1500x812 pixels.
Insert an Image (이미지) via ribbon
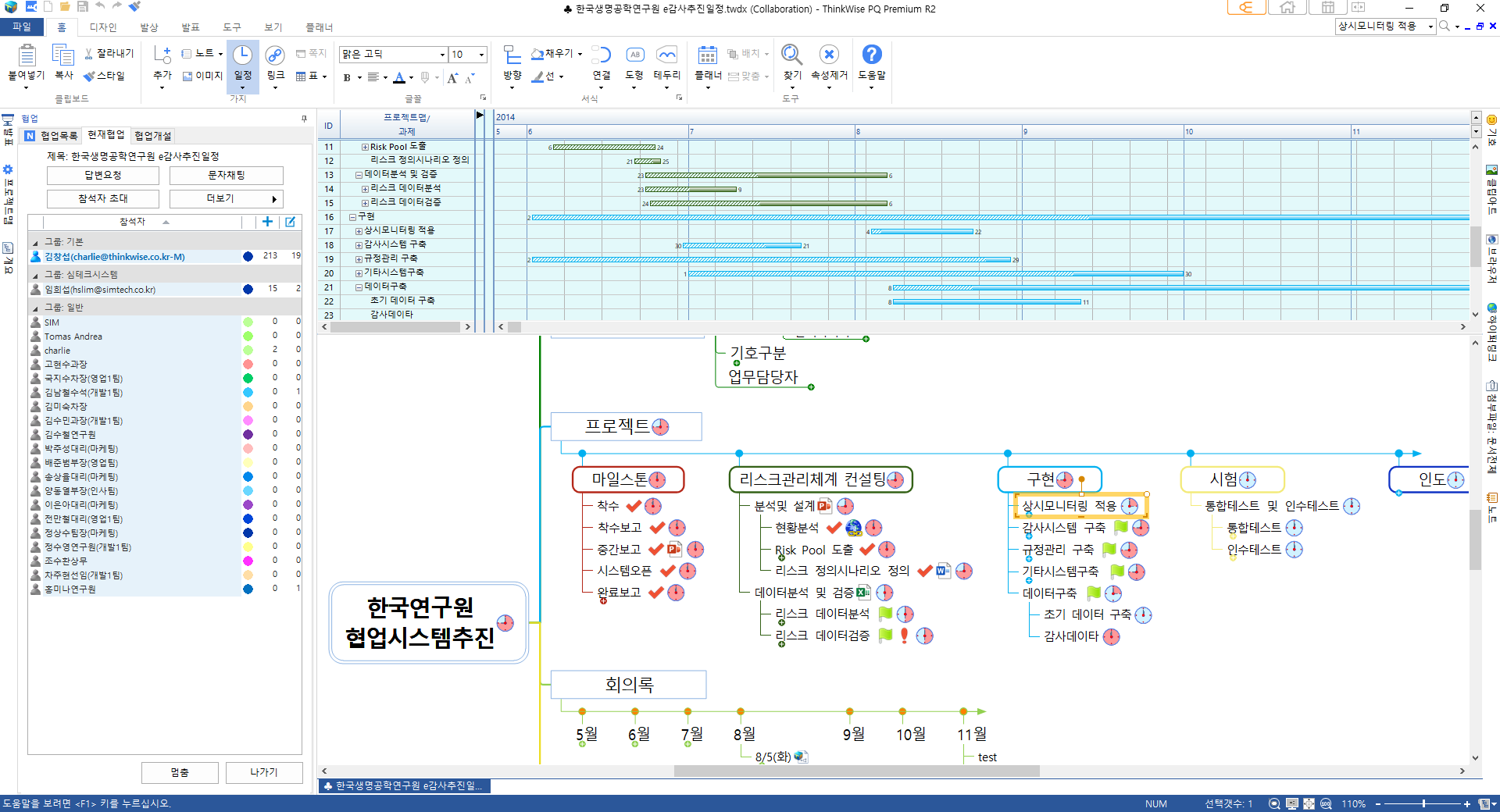point(203,76)
